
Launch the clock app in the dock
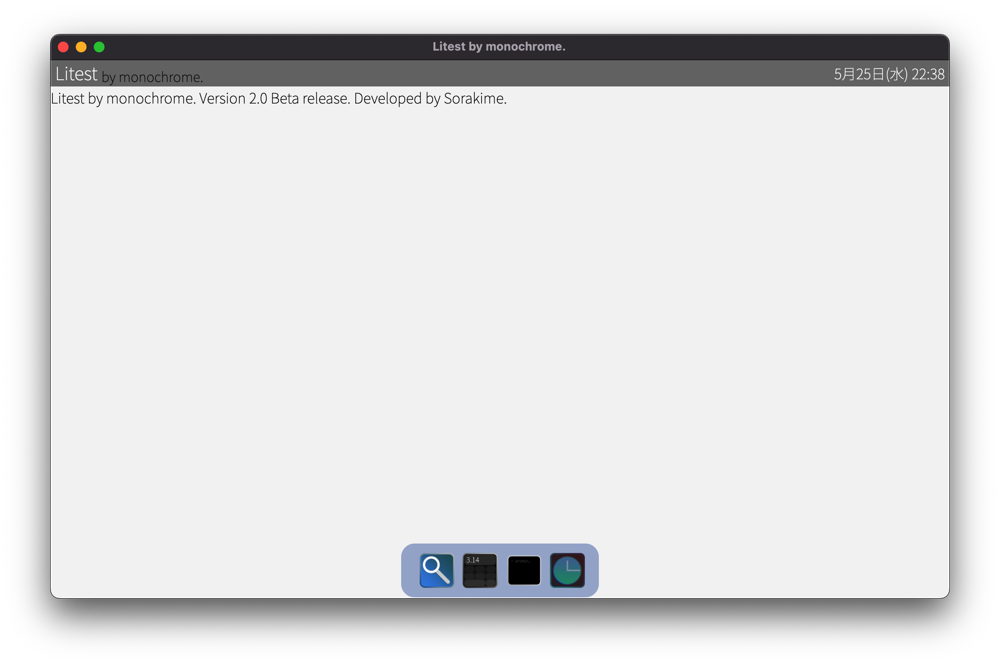567,570
